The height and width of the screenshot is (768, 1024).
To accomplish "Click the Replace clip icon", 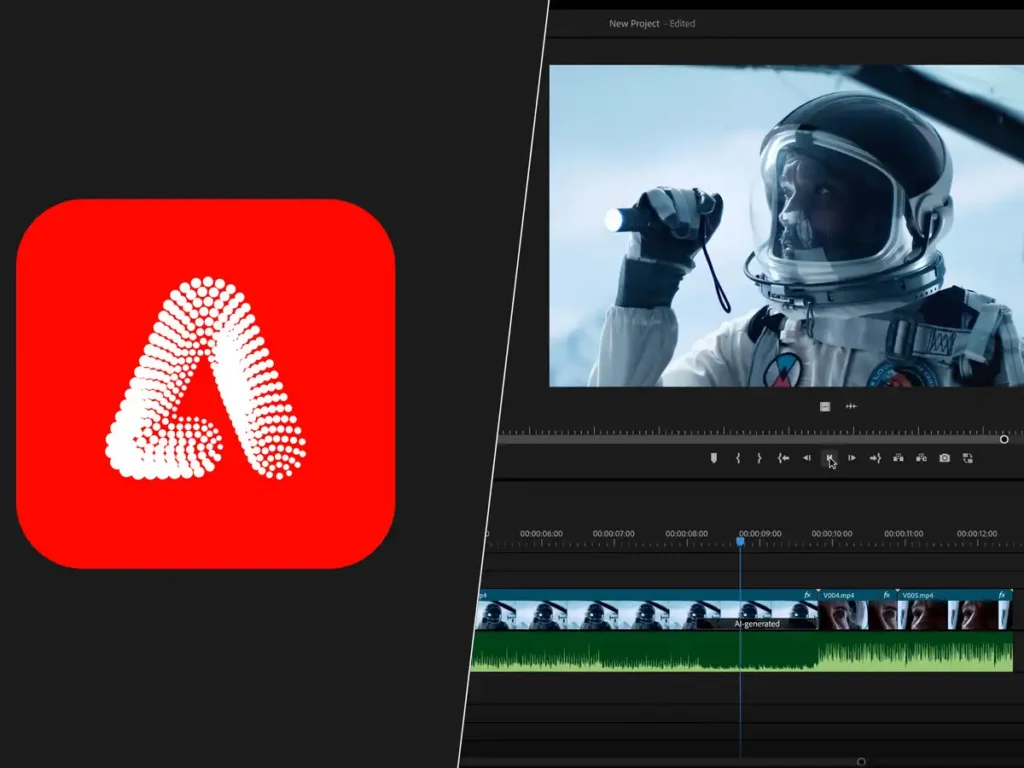I will (x=967, y=458).
